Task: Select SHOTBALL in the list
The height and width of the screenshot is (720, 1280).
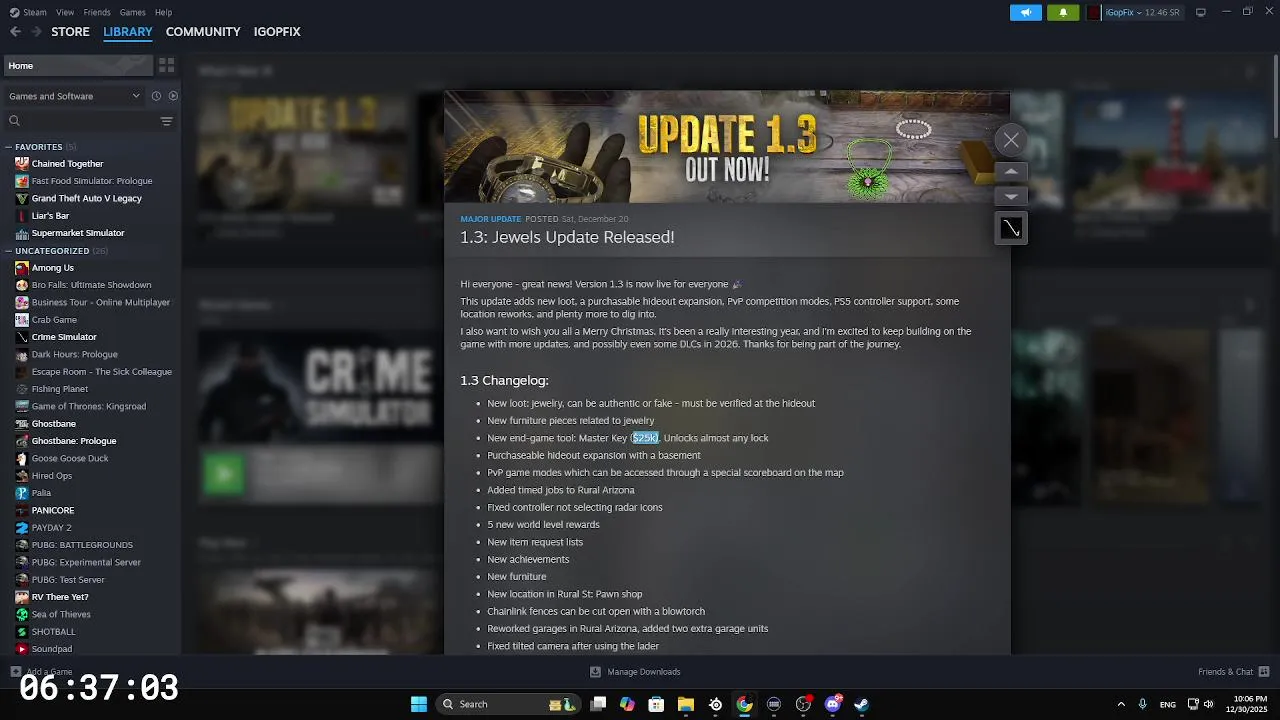Action: coord(53,632)
